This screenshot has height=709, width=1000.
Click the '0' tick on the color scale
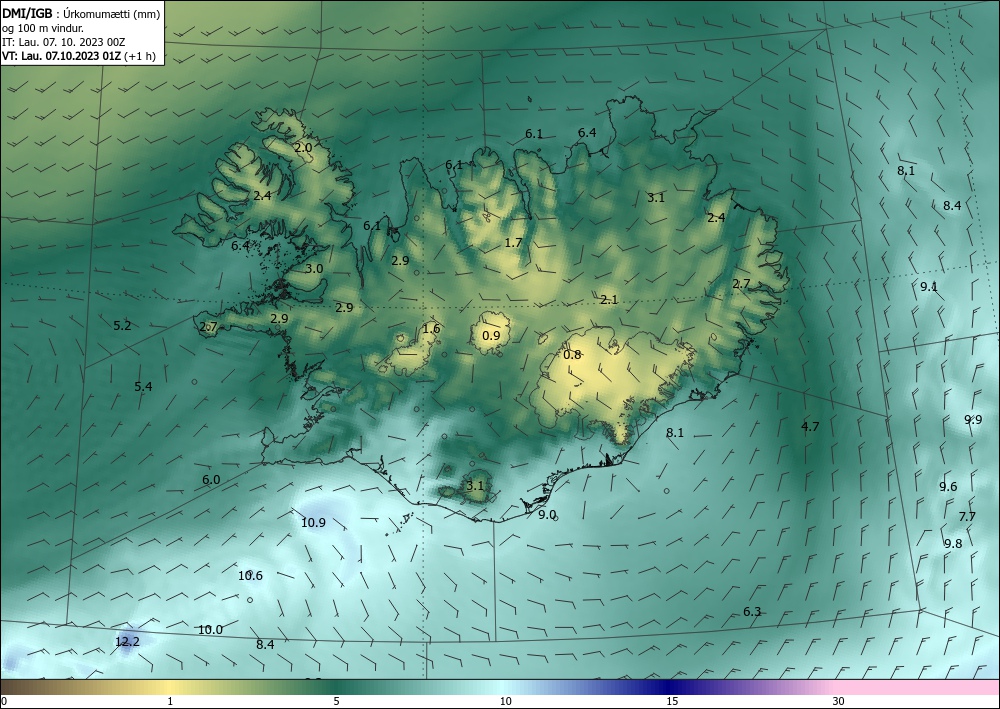4,702
